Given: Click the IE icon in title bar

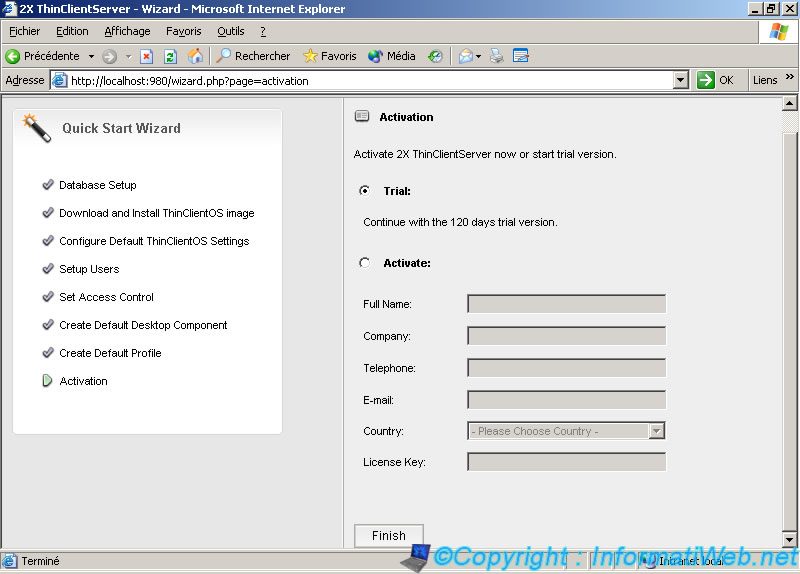Looking at the screenshot, I should 9,8.
